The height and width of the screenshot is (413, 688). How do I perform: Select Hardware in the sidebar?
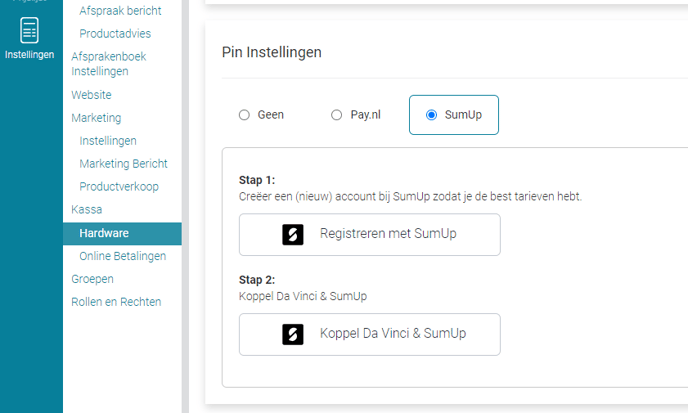tap(104, 233)
